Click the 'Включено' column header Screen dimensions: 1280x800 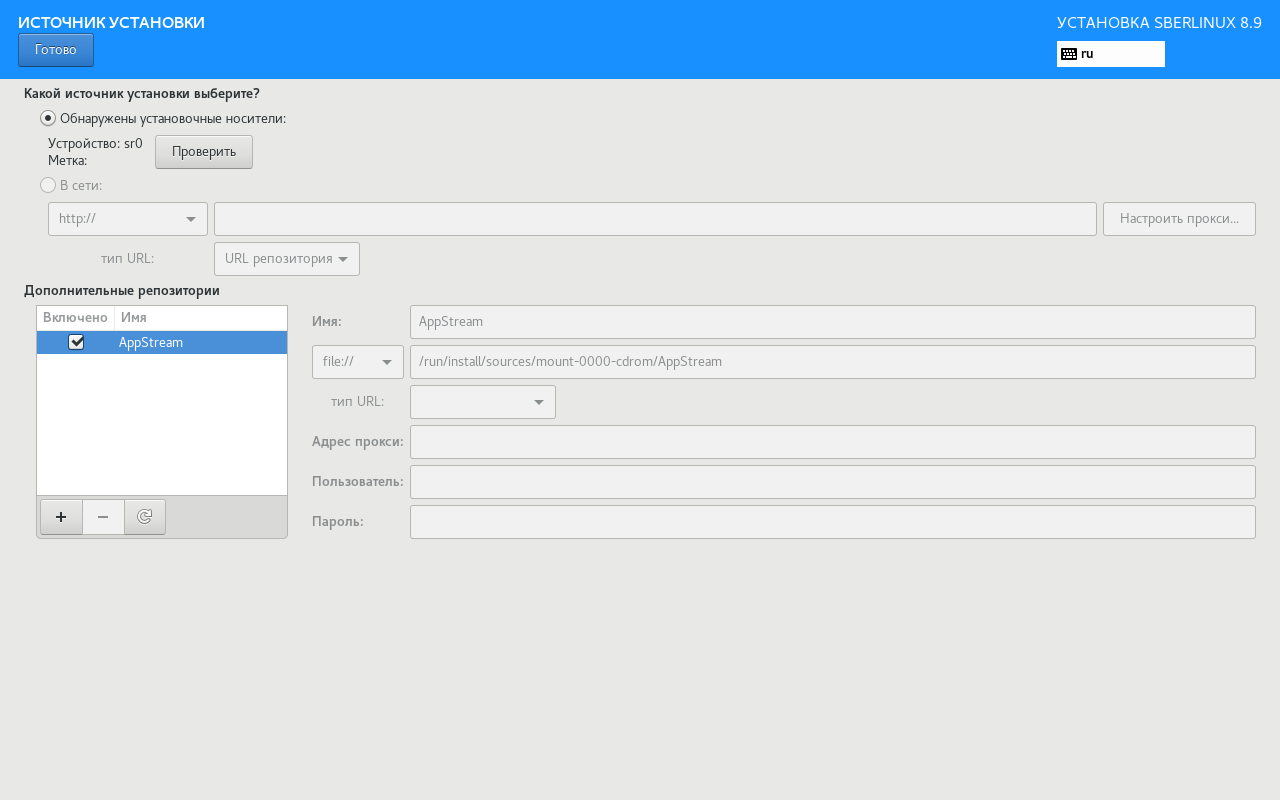click(75, 317)
